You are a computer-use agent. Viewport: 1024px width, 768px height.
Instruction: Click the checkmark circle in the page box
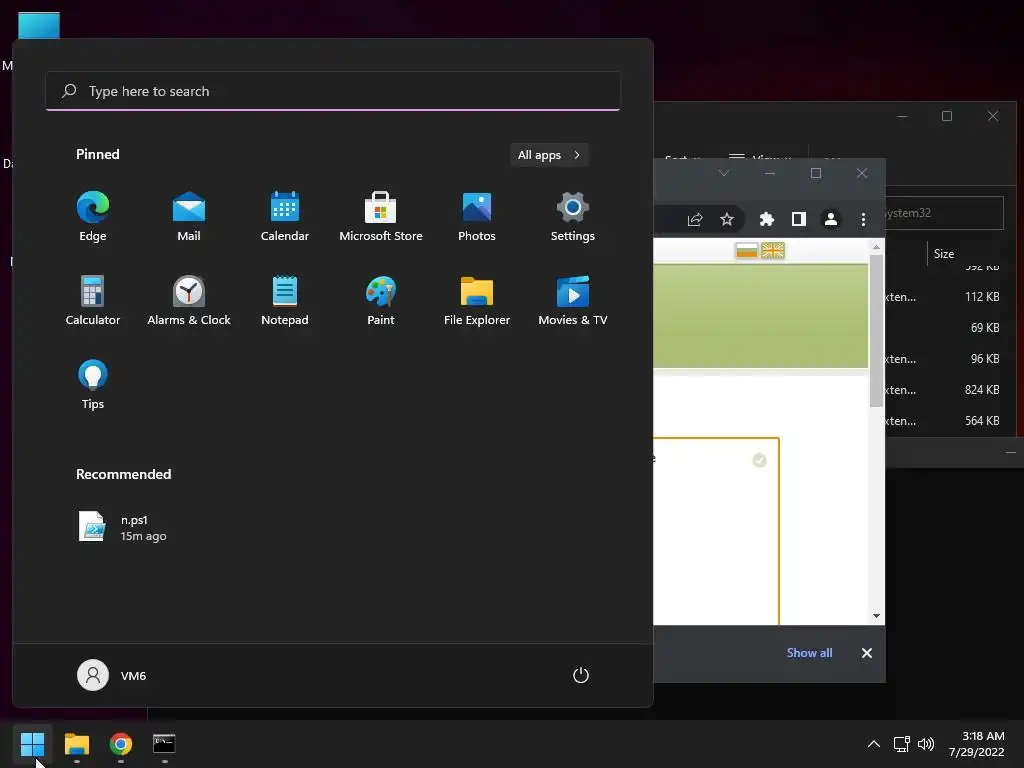[x=760, y=460]
